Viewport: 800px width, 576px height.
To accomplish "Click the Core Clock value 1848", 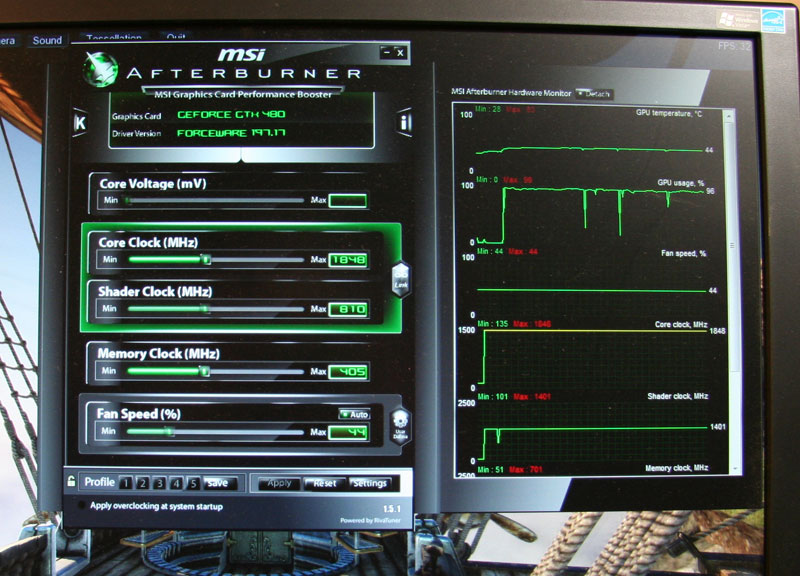I will point(348,260).
